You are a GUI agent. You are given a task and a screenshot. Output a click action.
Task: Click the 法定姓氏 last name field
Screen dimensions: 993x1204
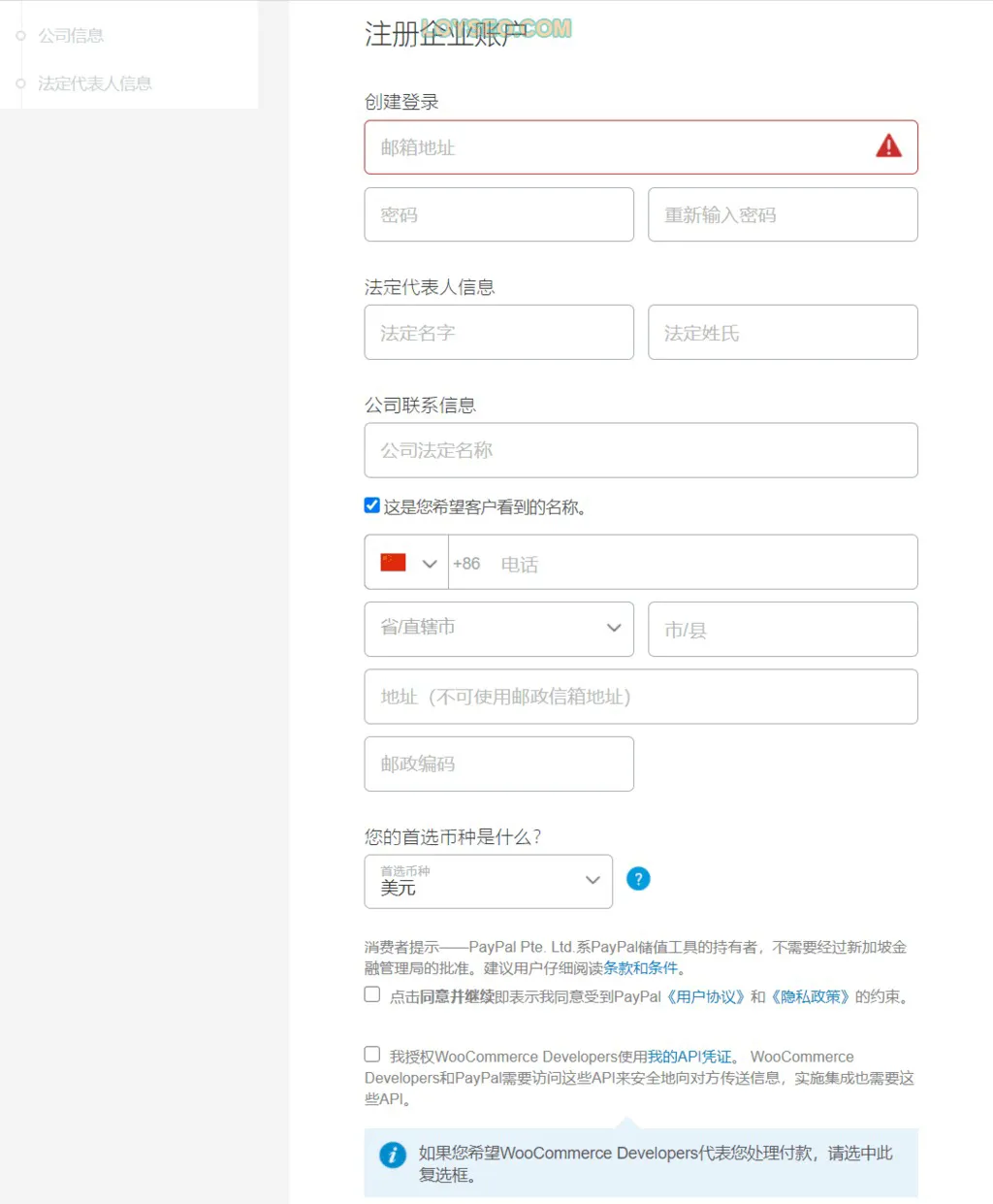[x=783, y=333]
